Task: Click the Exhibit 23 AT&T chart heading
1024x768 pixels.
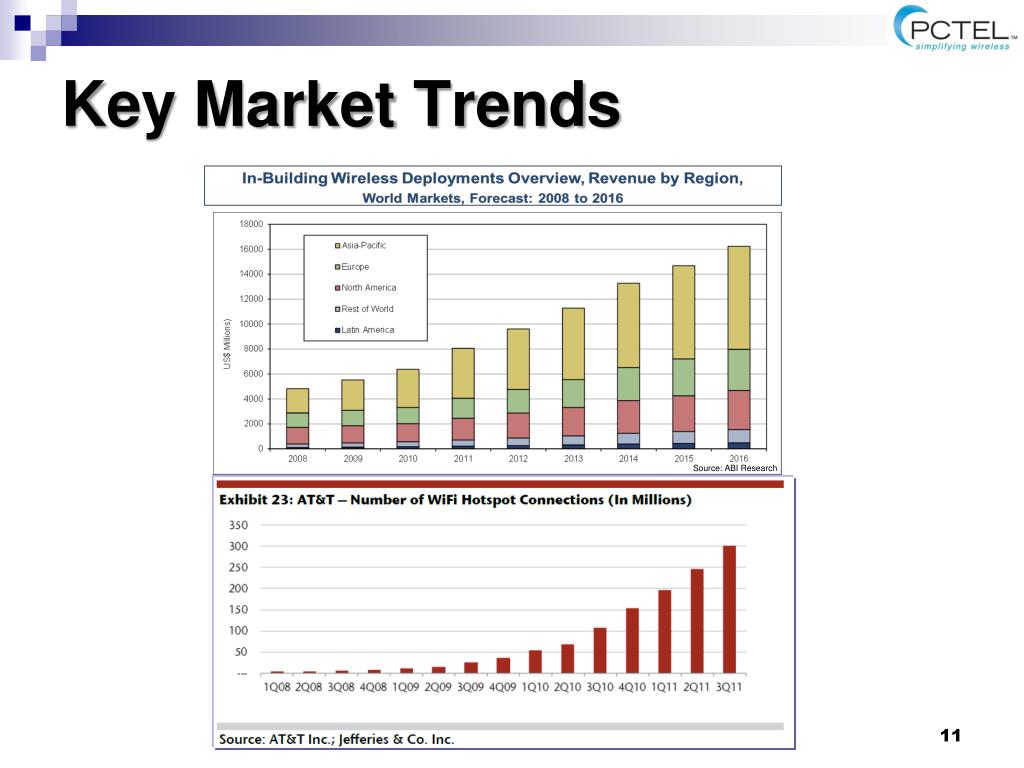Action: [x=455, y=500]
